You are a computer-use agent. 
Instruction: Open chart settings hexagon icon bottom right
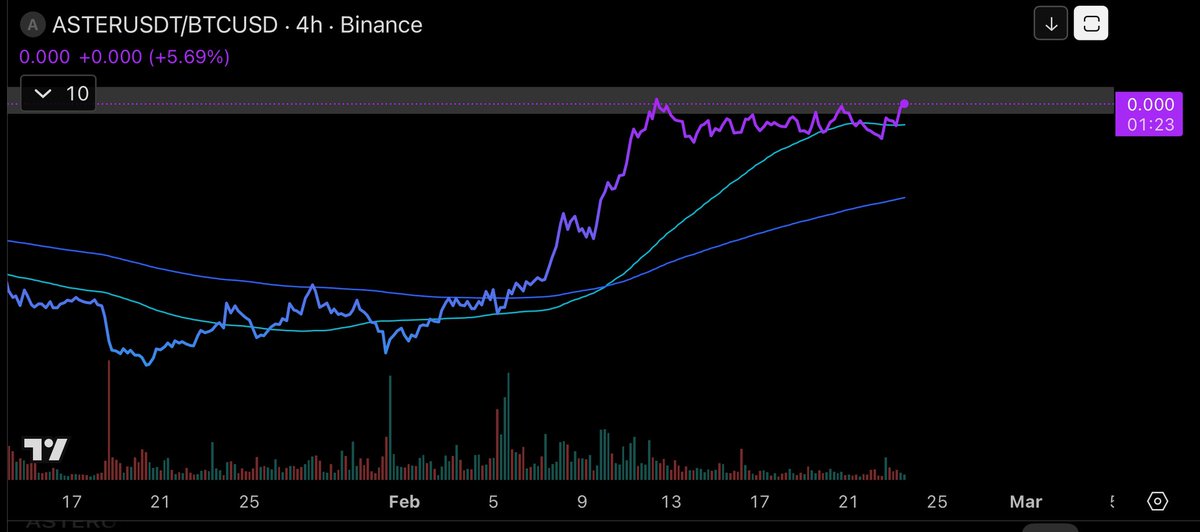pos(1157,501)
